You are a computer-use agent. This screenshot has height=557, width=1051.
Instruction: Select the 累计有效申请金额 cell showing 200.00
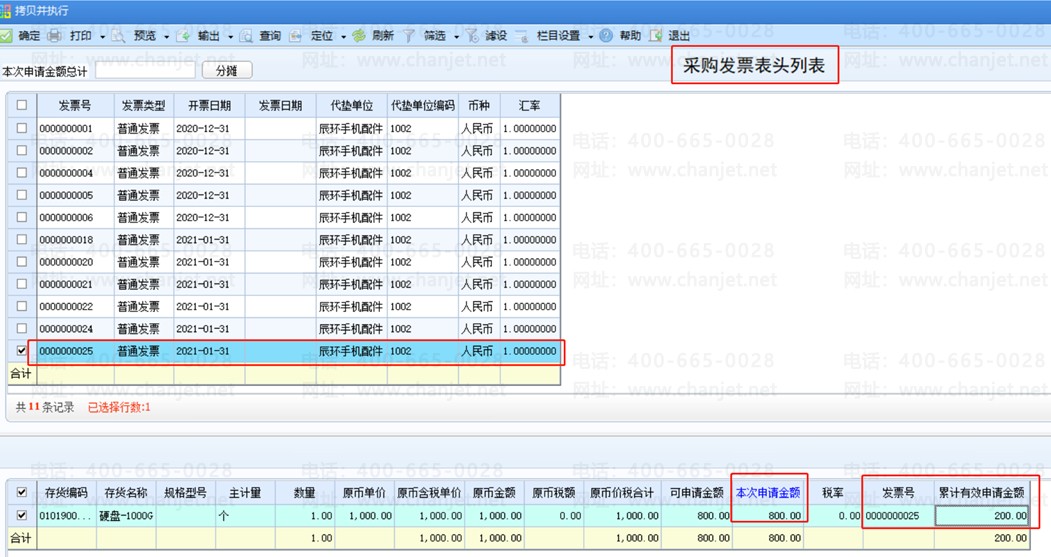coord(983,516)
